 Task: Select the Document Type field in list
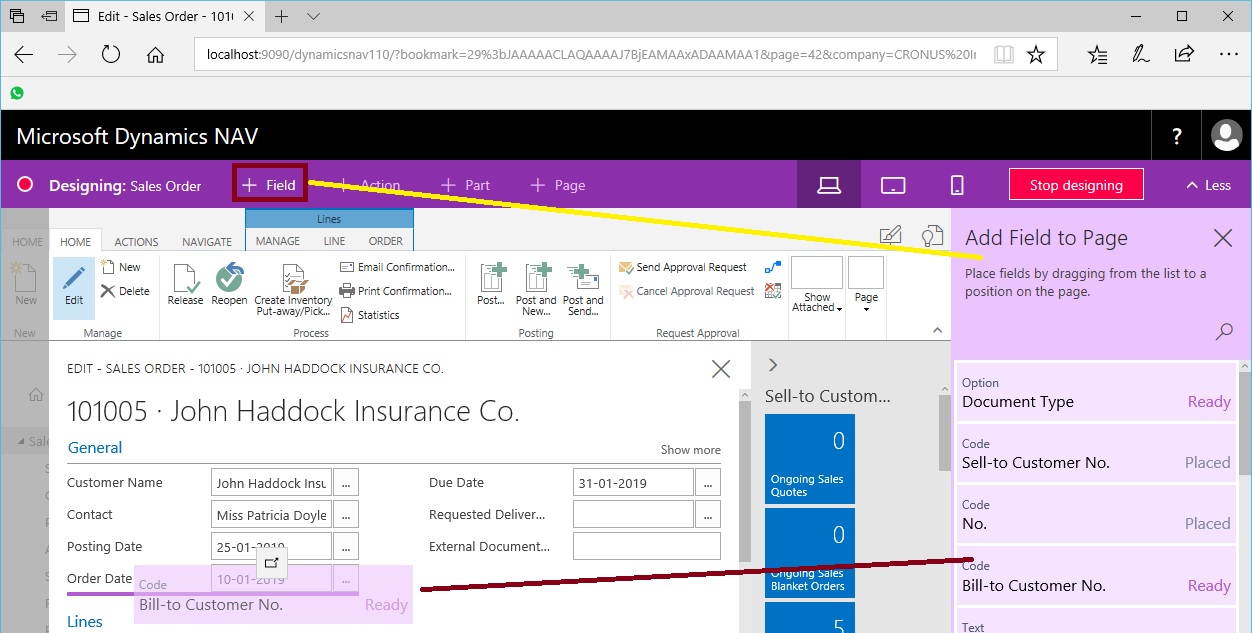pyautogui.click(x=1095, y=393)
